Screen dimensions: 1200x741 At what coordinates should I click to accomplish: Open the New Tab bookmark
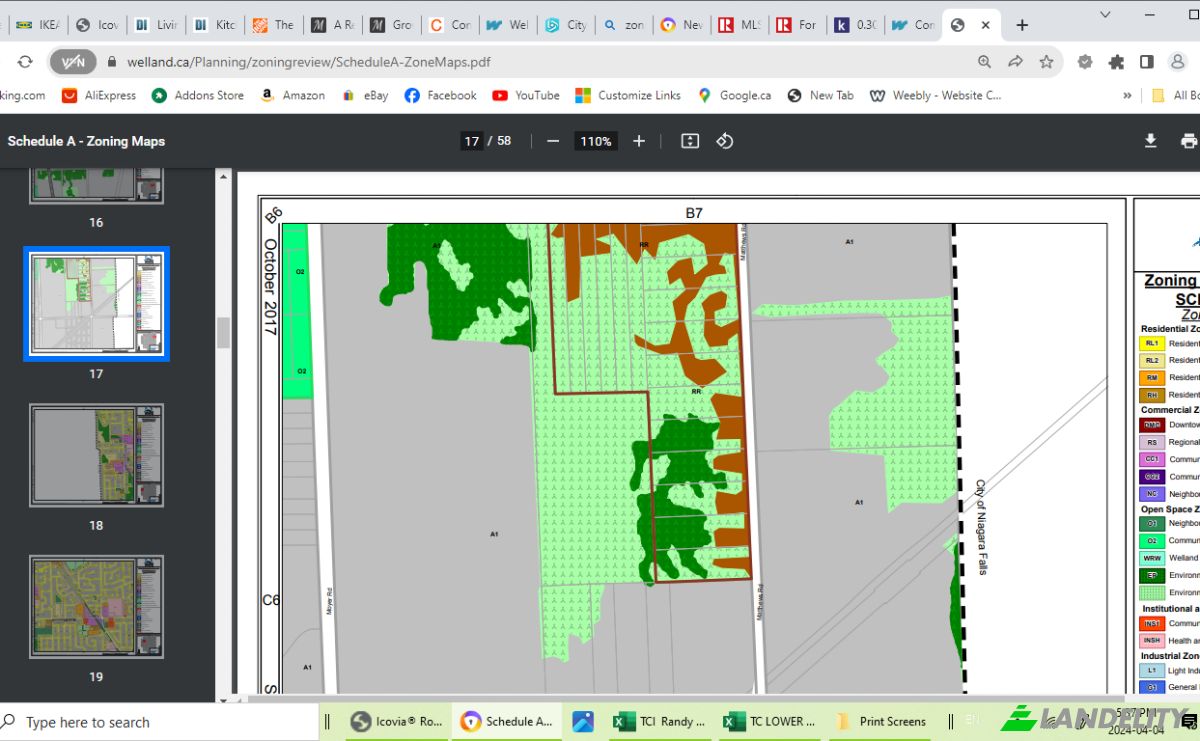pyautogui.click(x=821, y=95)
